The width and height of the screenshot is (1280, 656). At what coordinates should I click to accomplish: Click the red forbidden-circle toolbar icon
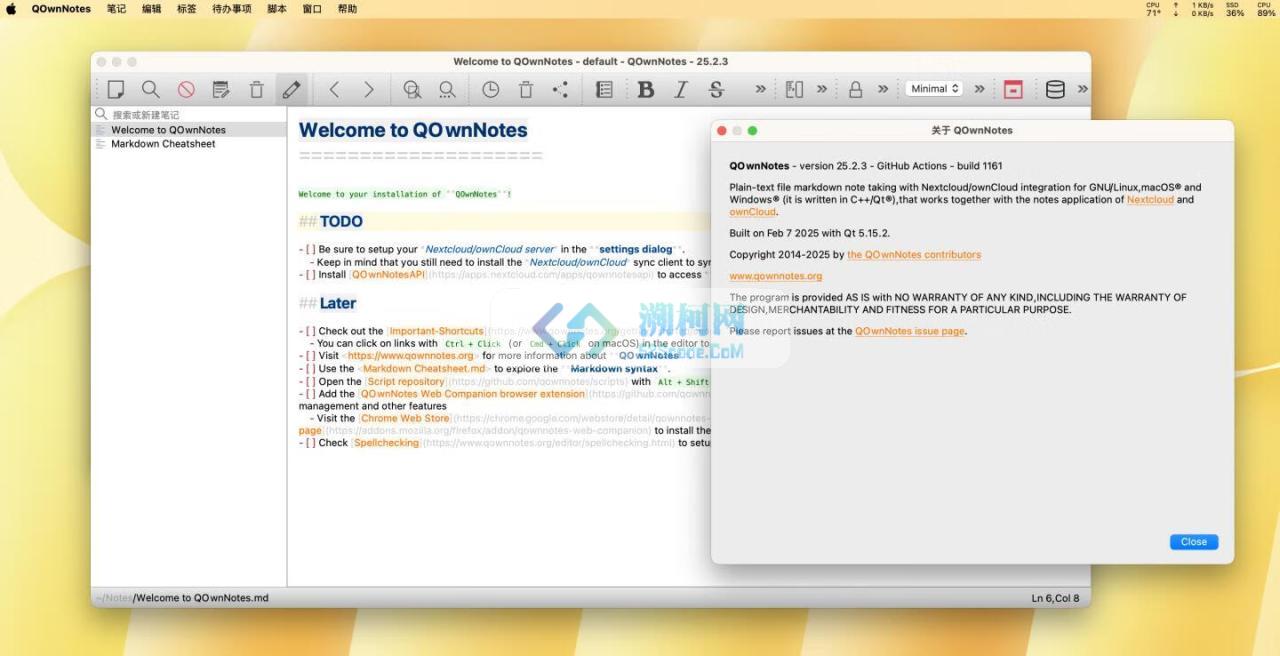click(x=186, y=89)
